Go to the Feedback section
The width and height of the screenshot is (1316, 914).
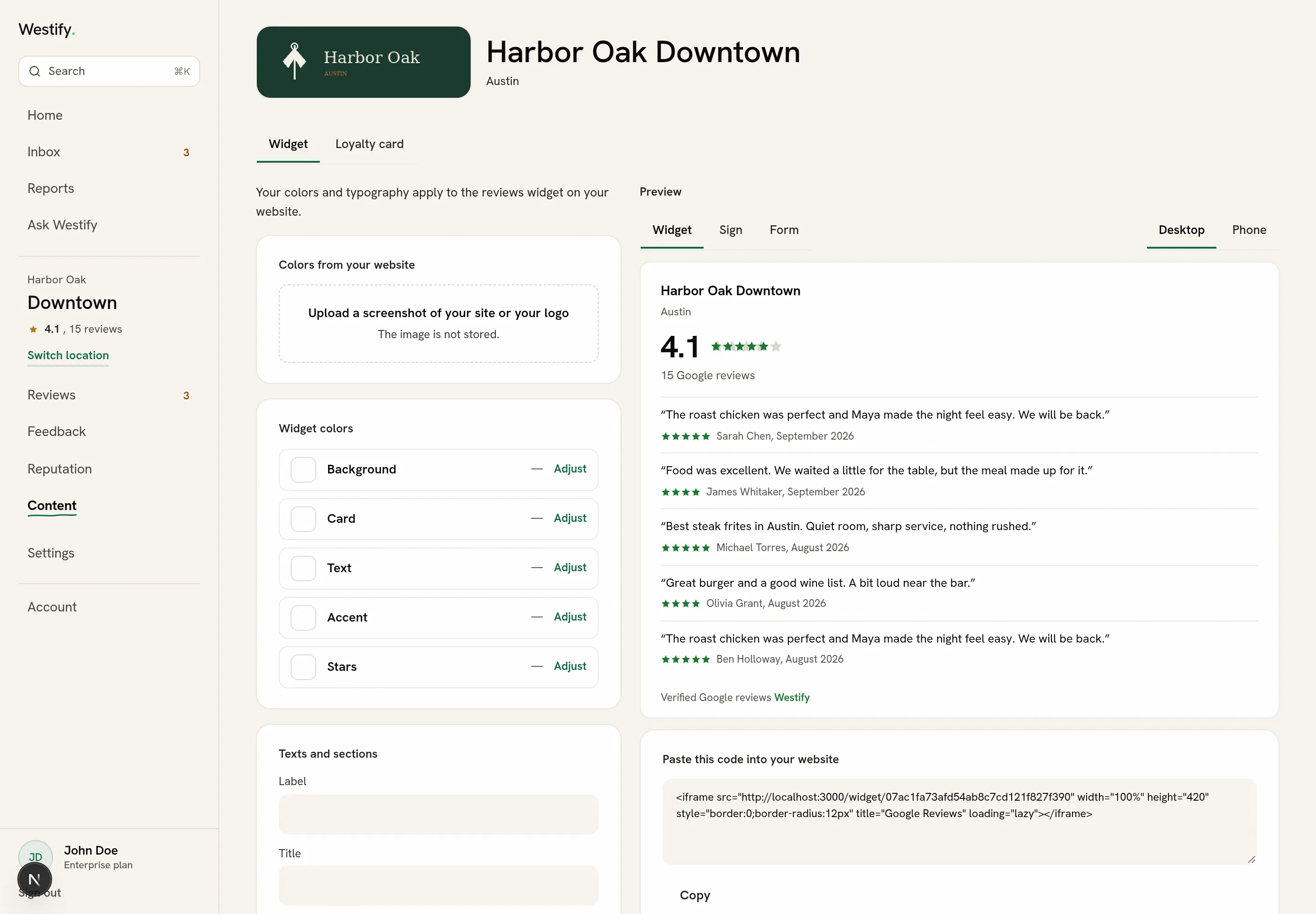coord(57,432)
